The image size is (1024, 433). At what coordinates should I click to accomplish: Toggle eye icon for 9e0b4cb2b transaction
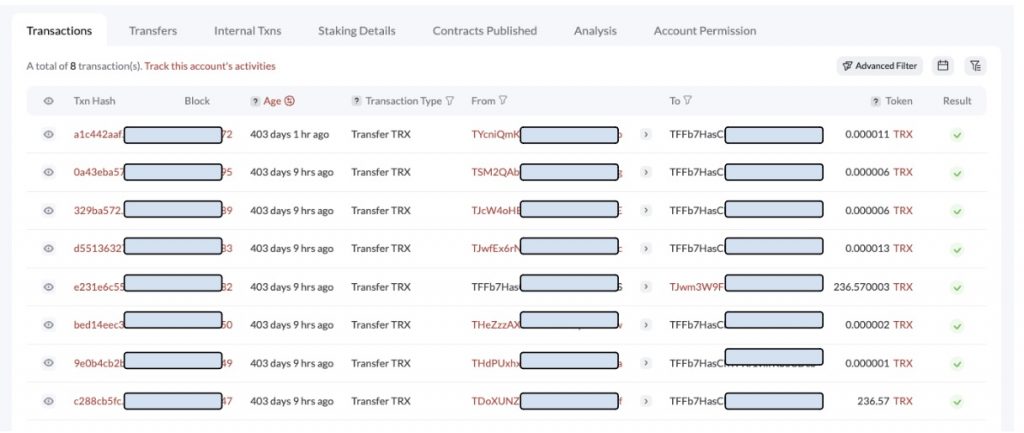(48, 363)
